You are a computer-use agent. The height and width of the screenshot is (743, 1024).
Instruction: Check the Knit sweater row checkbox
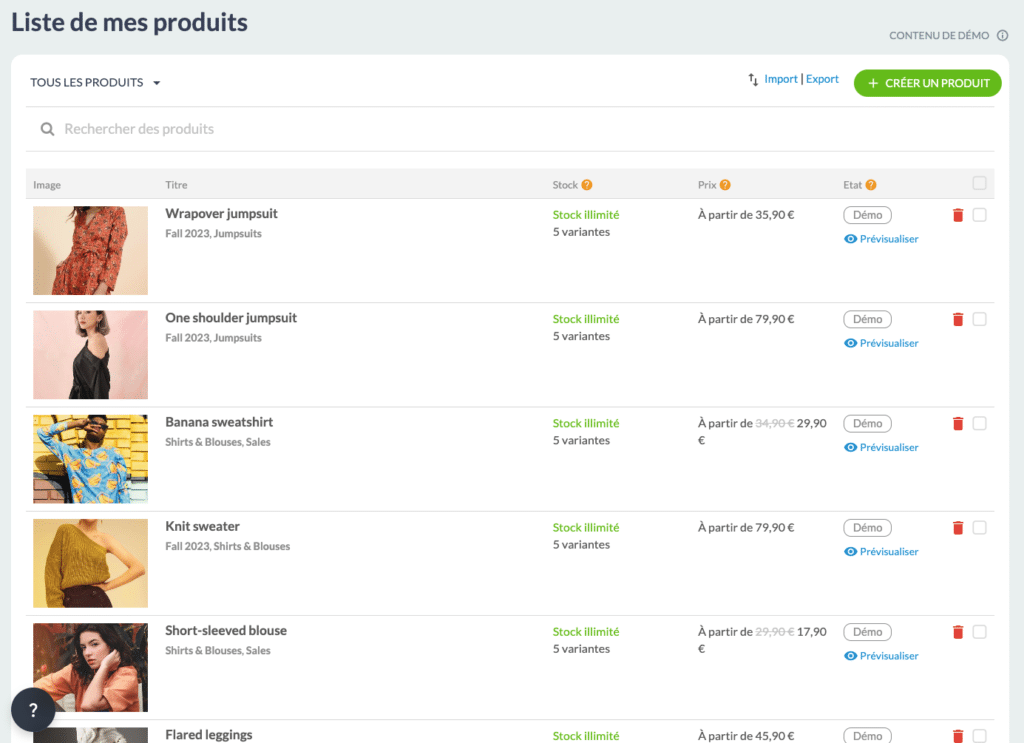click(x=979, y=528)
